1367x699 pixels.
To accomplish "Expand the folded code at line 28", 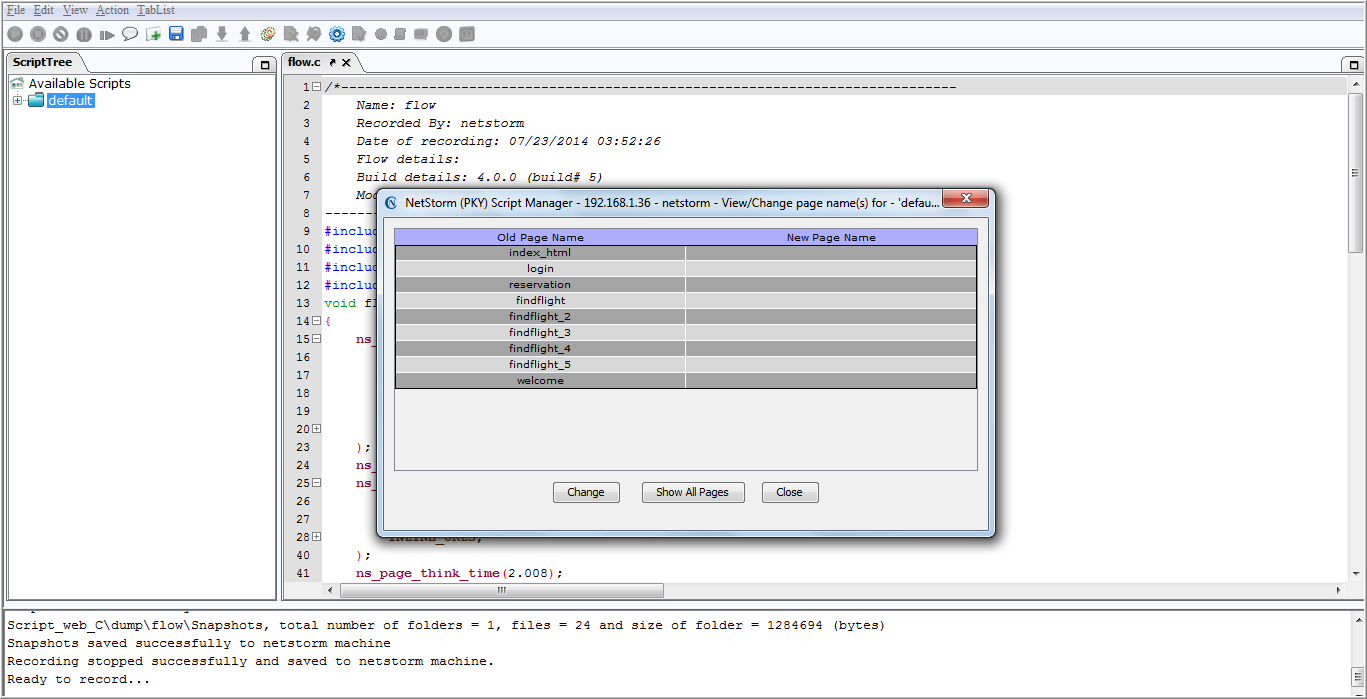I will click(316, 537).
